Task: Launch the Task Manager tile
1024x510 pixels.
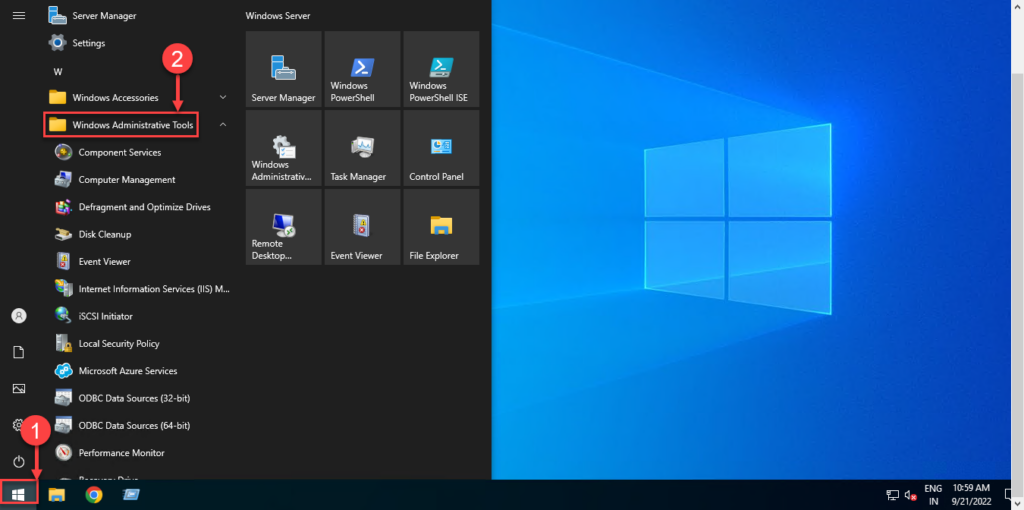Action: click(x=362, y=148)
